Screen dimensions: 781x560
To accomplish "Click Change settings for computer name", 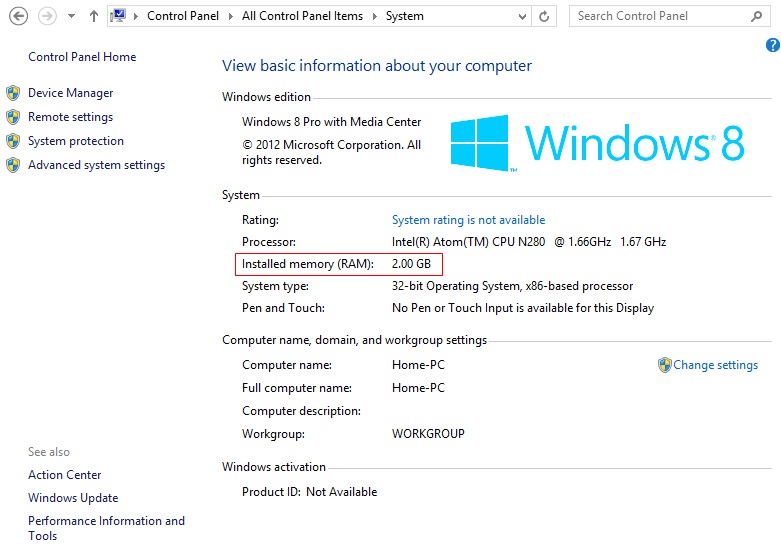I will [715, 365].
